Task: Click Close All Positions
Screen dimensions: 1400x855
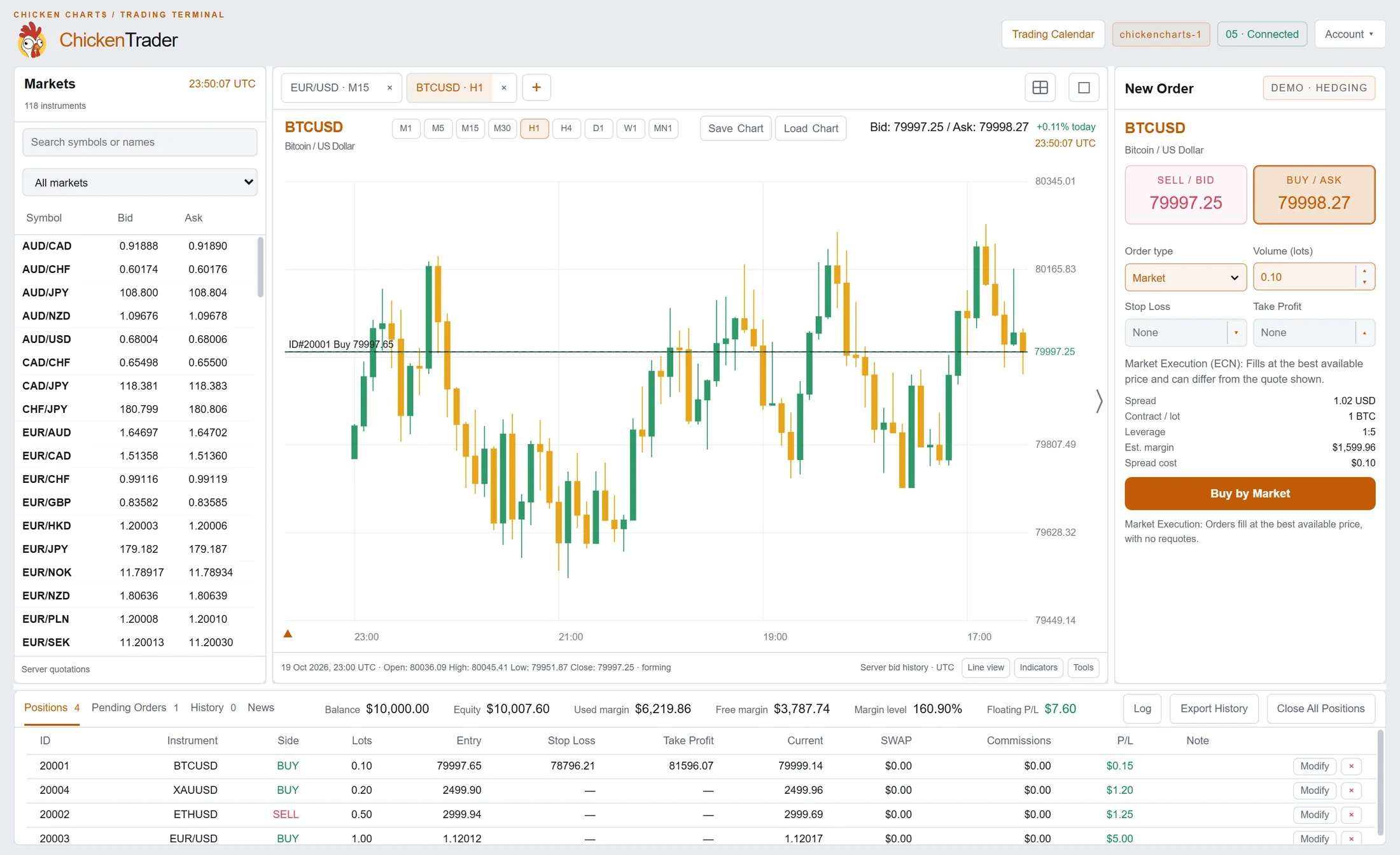Action: point(1320,709)
